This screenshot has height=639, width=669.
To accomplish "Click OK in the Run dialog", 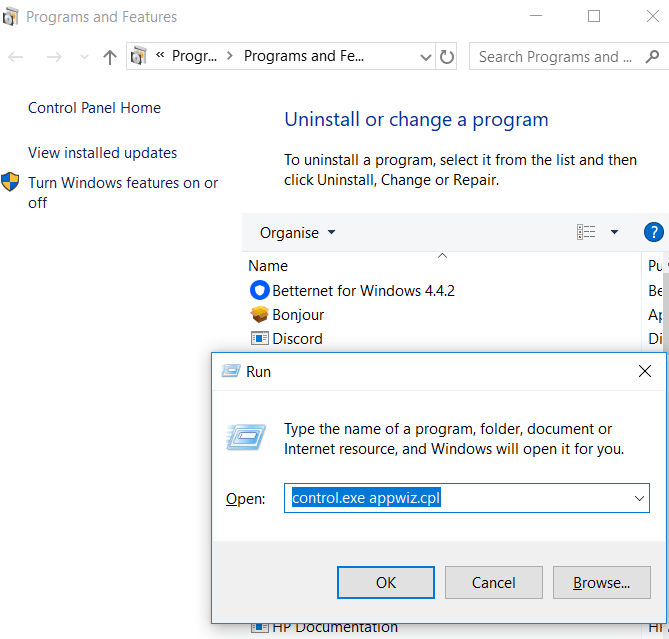I will pyautogui.click(x=385, y=582).
